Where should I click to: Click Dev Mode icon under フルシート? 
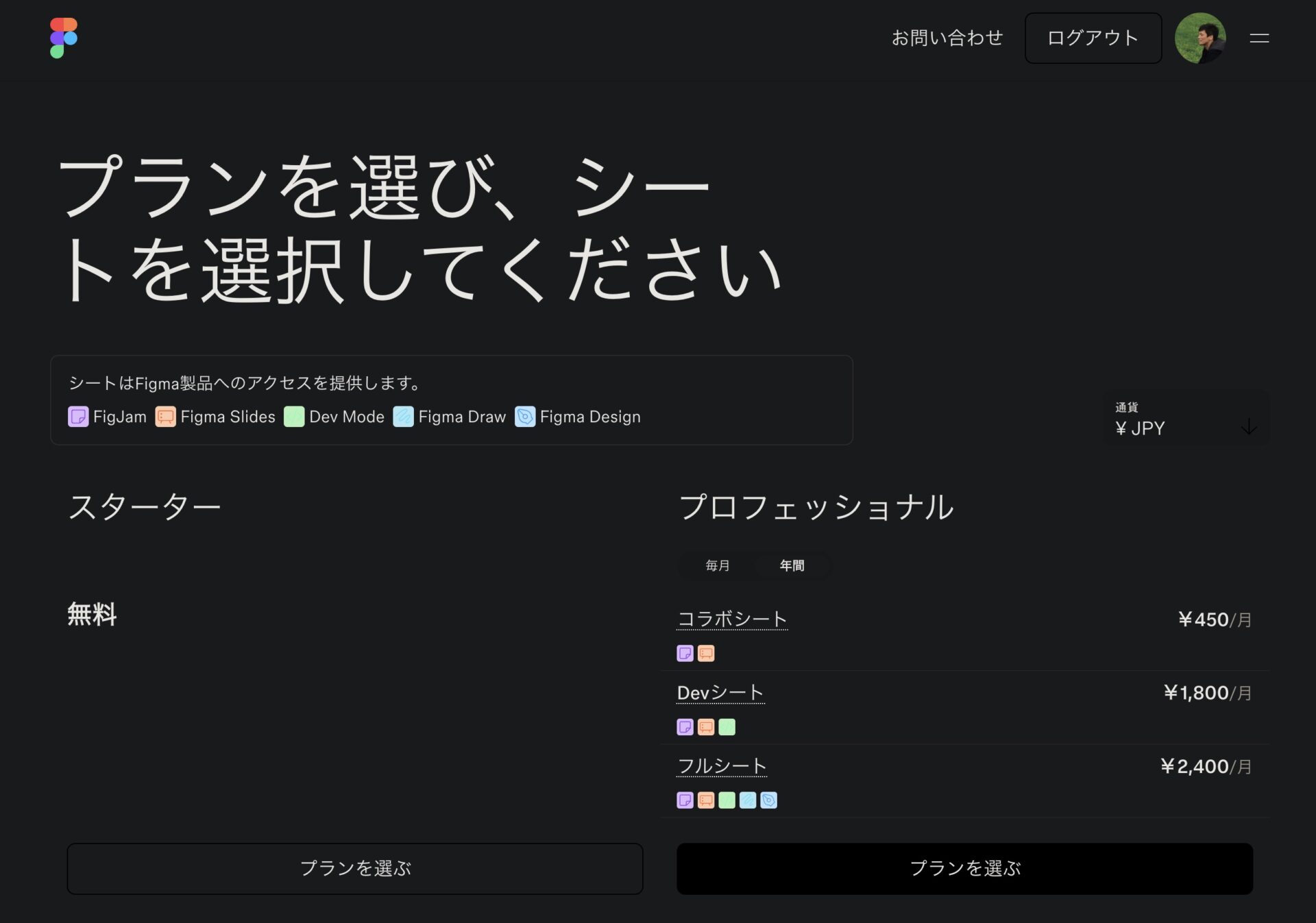727,800
